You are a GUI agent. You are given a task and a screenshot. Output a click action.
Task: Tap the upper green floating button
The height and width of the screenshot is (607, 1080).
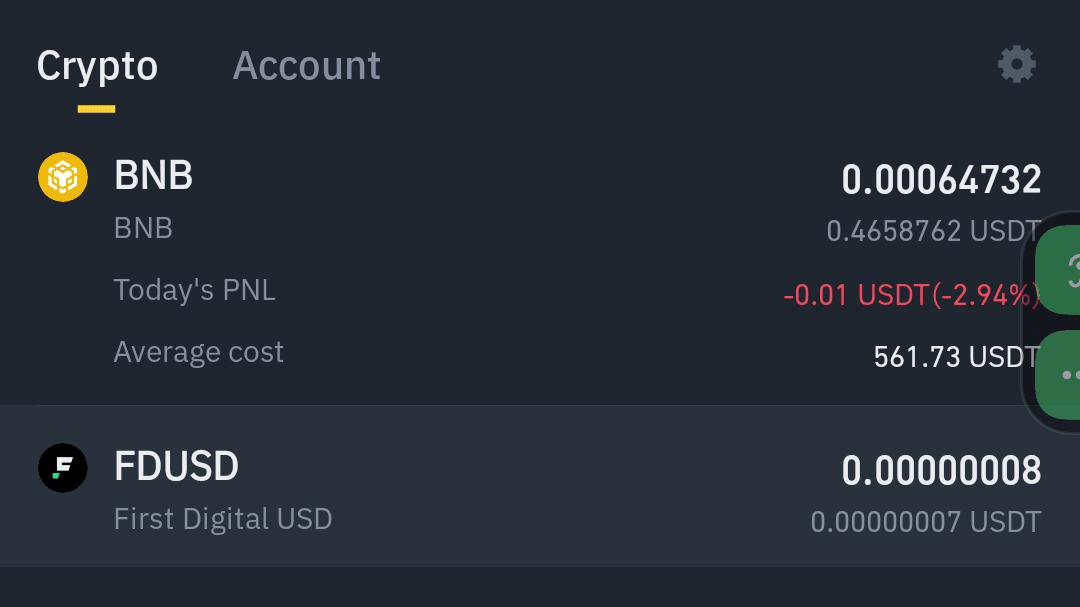pyautogui.click(x=1060, y=268)
